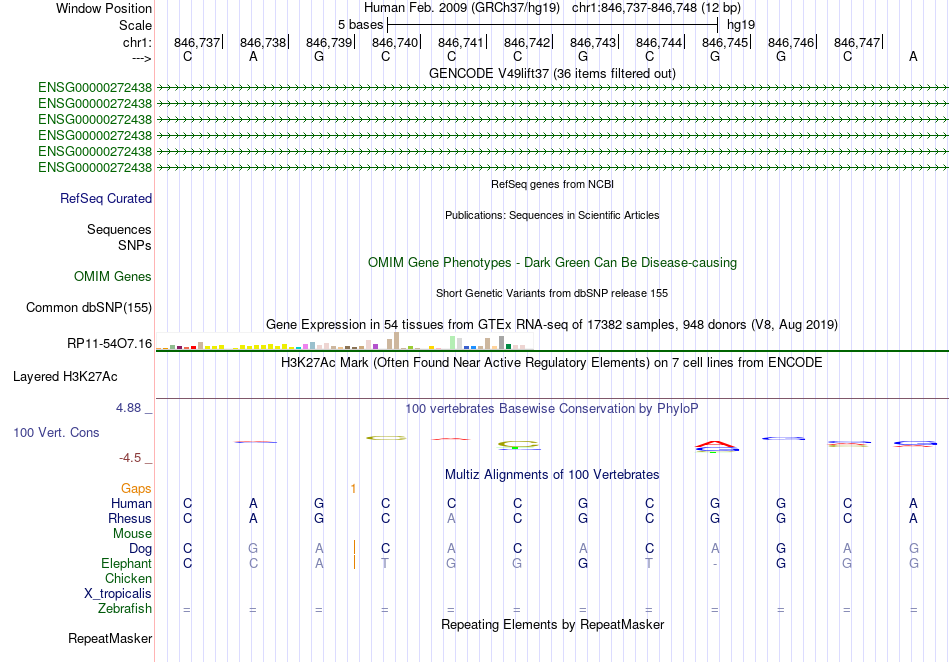Select the Chicken alignment row label
The height and width of the screenshot is (662, 950).
[128, 578]
